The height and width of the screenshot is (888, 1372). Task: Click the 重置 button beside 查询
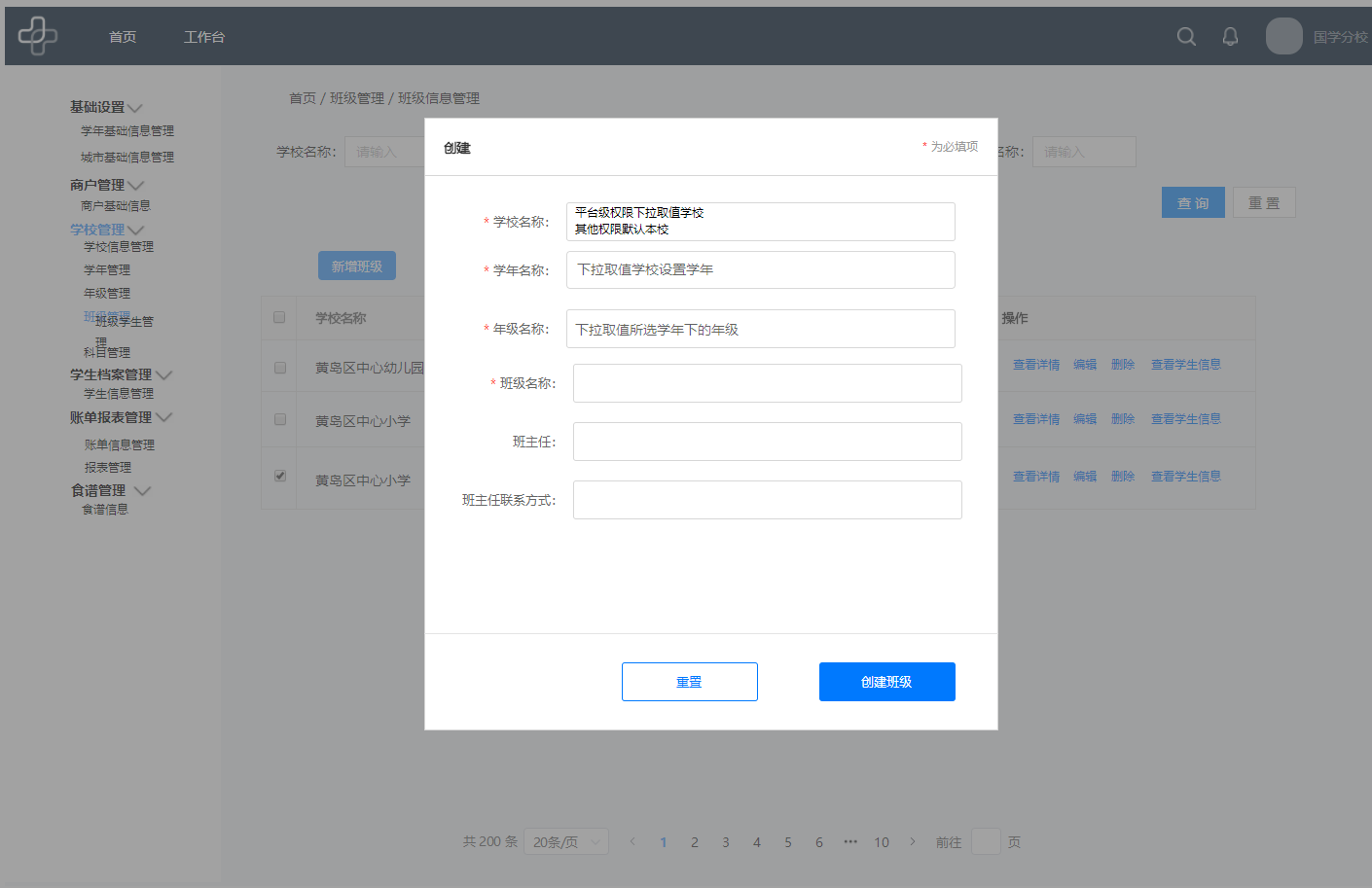[x=1264, y=202]
